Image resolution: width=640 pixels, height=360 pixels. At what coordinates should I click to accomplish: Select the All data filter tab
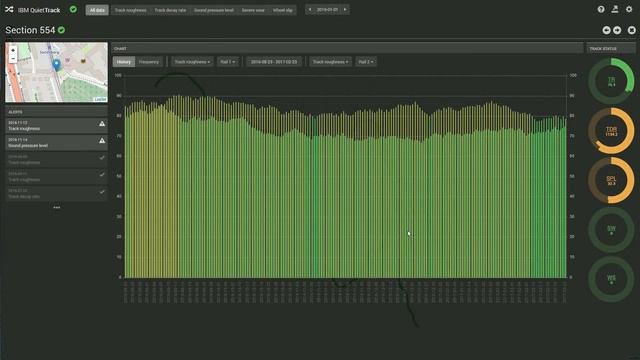coord(97,10)
